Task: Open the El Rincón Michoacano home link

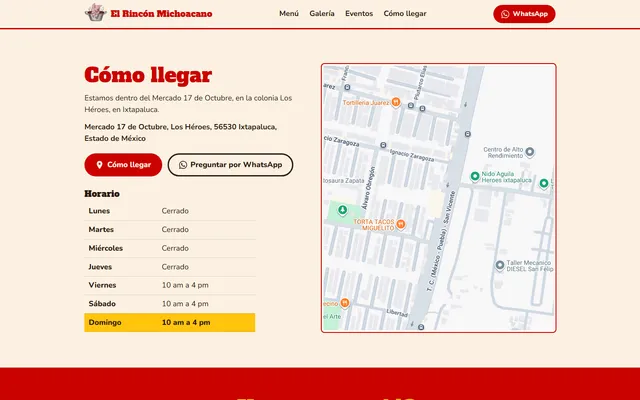Action: (149, 13)
